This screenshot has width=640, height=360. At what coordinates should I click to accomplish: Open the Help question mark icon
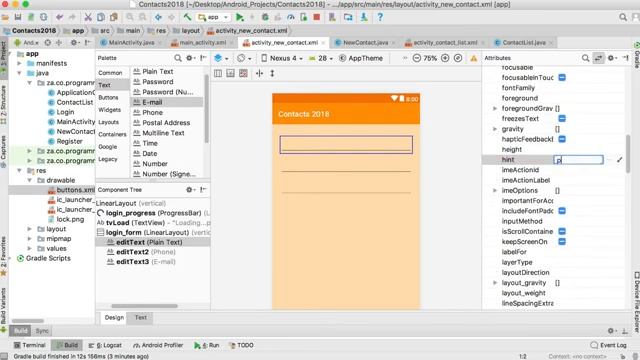tap(380, 17)
